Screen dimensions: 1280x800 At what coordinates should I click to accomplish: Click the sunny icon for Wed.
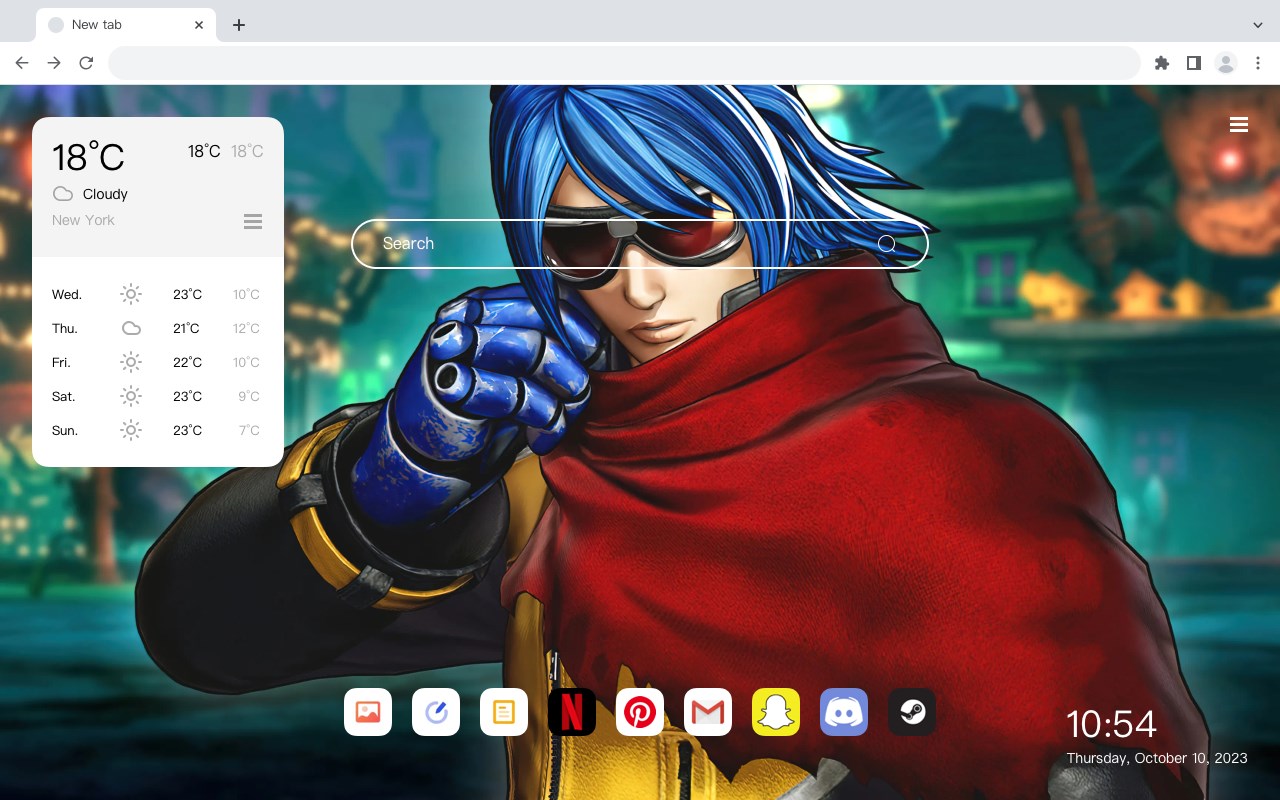click(131, 294)
